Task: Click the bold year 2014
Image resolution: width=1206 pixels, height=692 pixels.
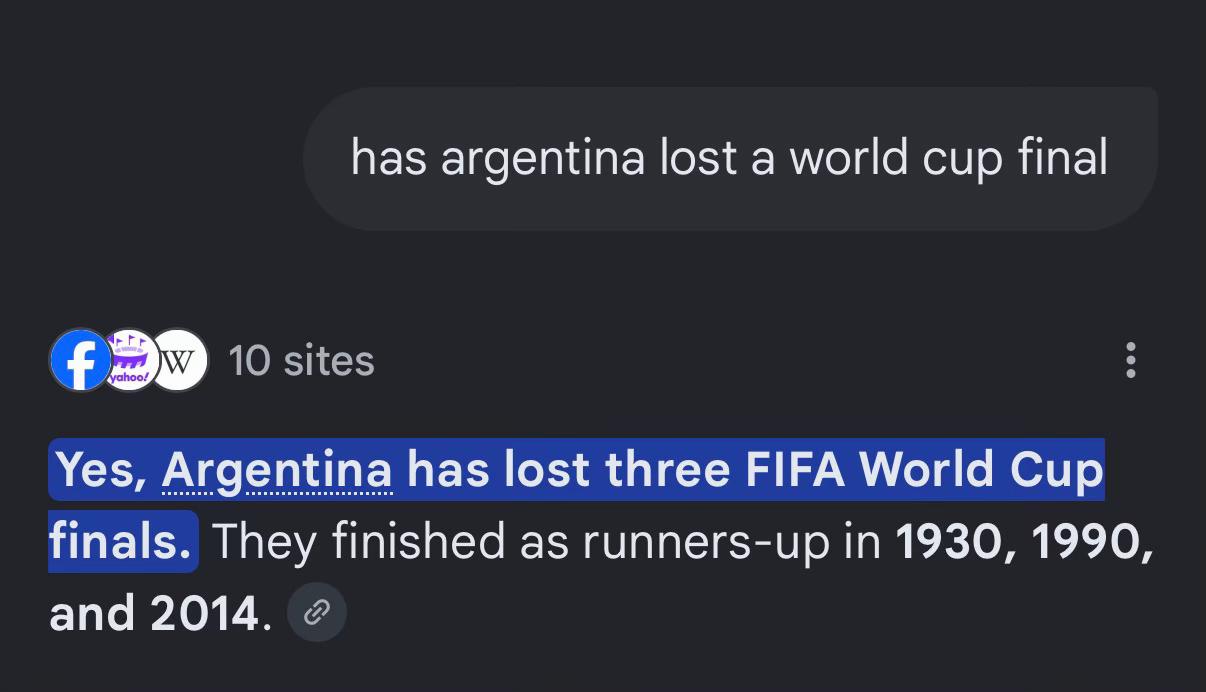Action: tap(204, 613)
